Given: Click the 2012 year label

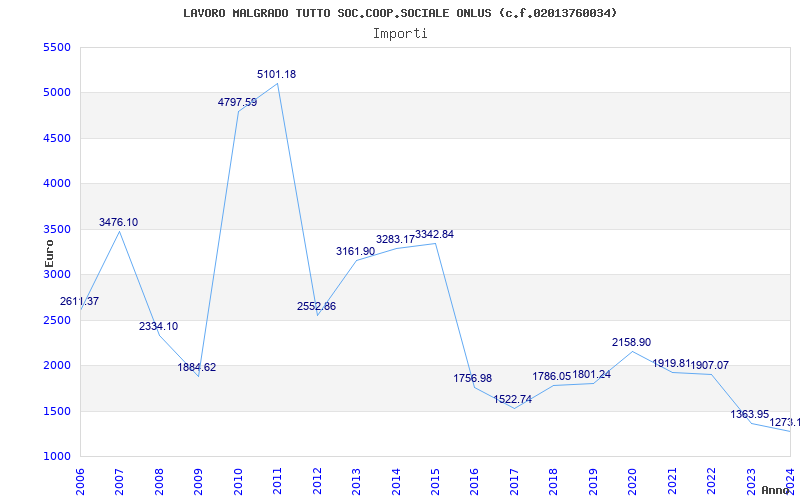Looking at the screenshot, I should (317, 481).
